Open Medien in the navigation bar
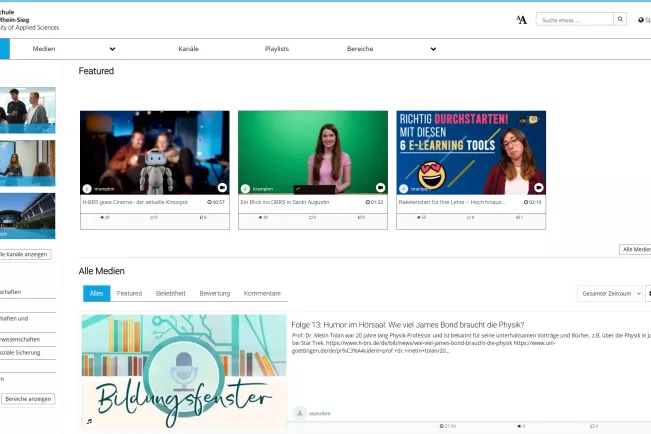Screen dimensions: 651x434 point(44,49)
